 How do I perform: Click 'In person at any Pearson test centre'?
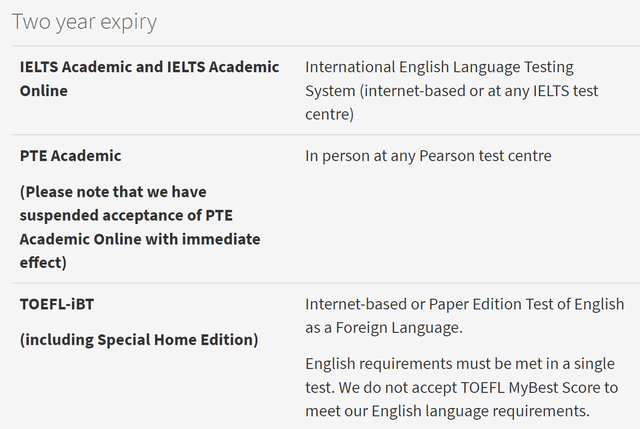coord(428,156)
